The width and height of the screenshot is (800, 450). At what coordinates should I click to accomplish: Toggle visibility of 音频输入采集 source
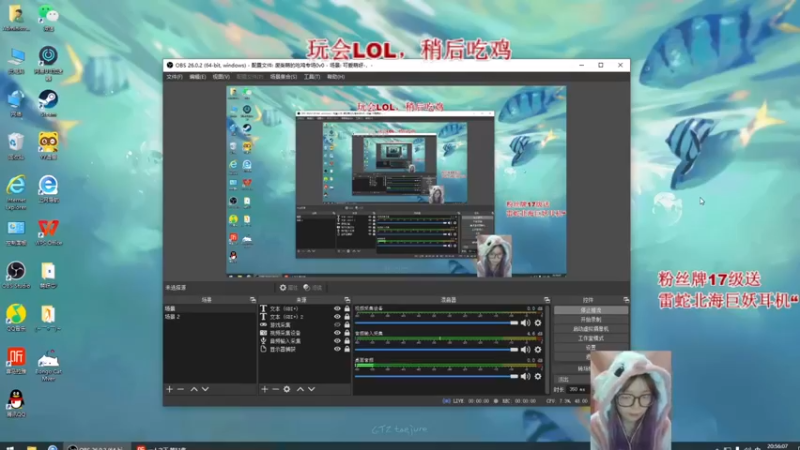(337, 341)
